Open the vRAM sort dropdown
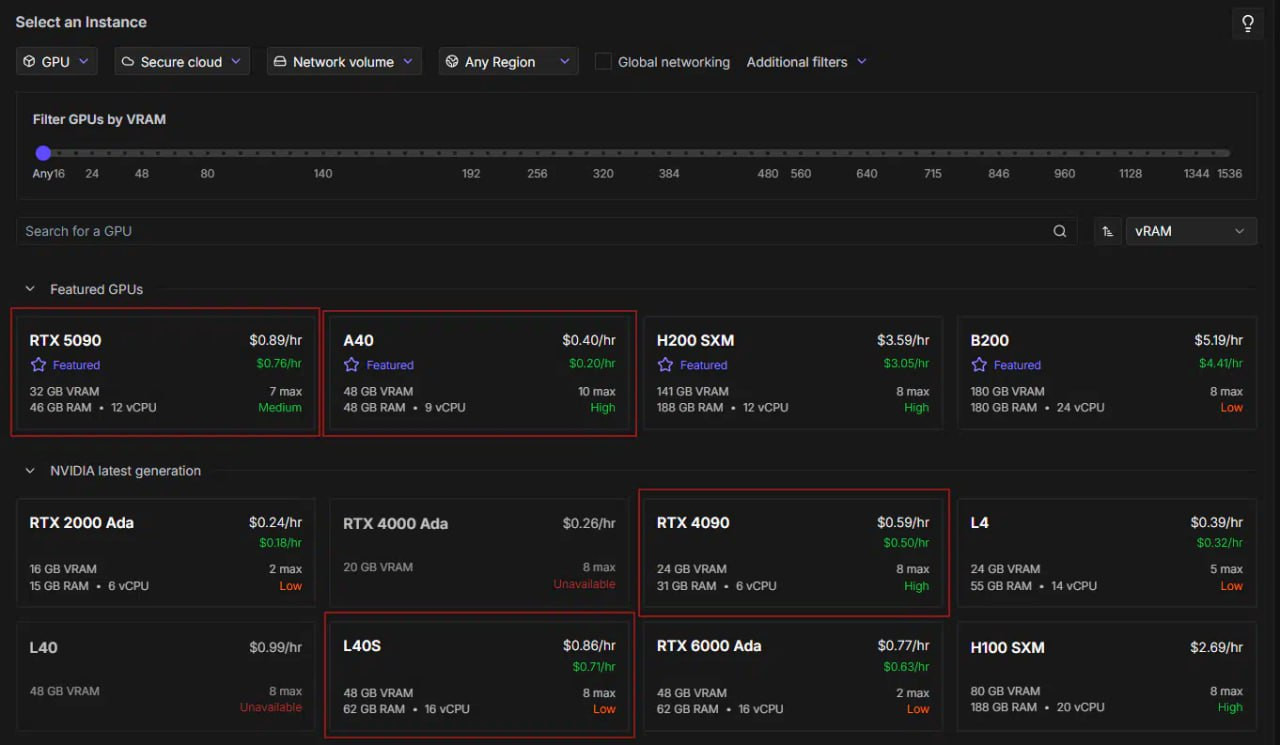 [x=1191, y=231]
